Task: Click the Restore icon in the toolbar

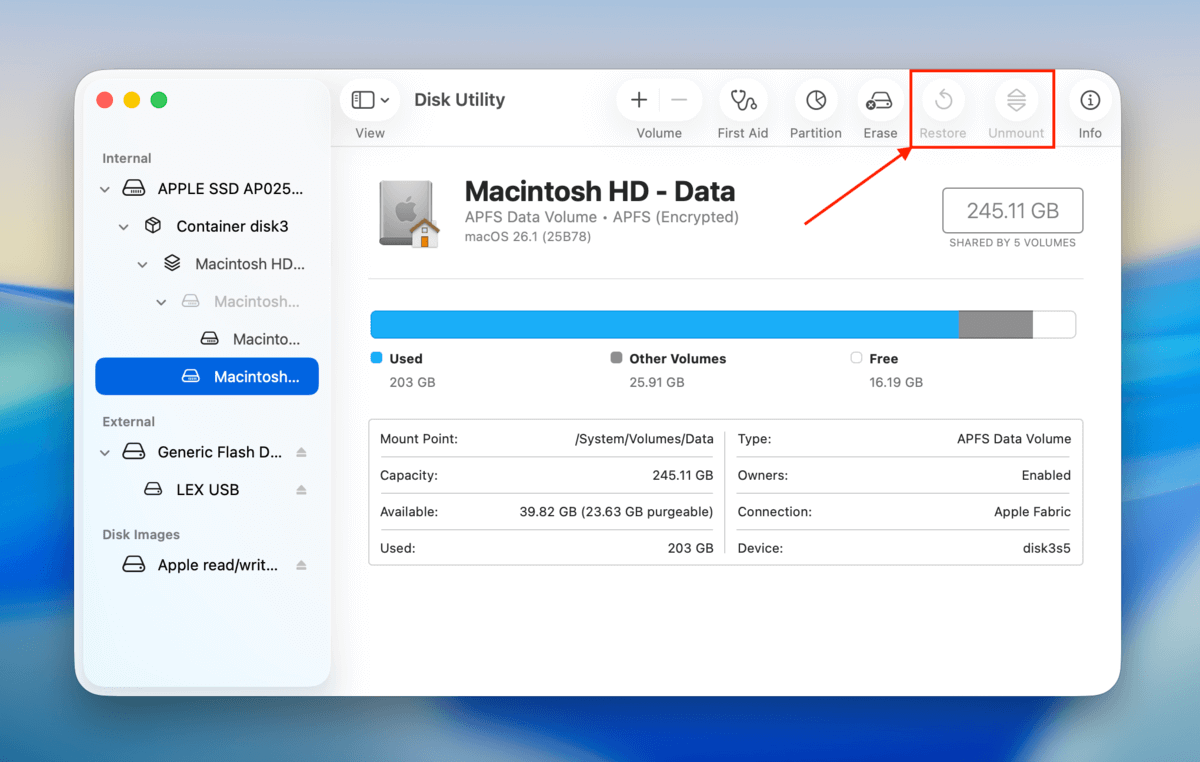Action: (941, 100)
